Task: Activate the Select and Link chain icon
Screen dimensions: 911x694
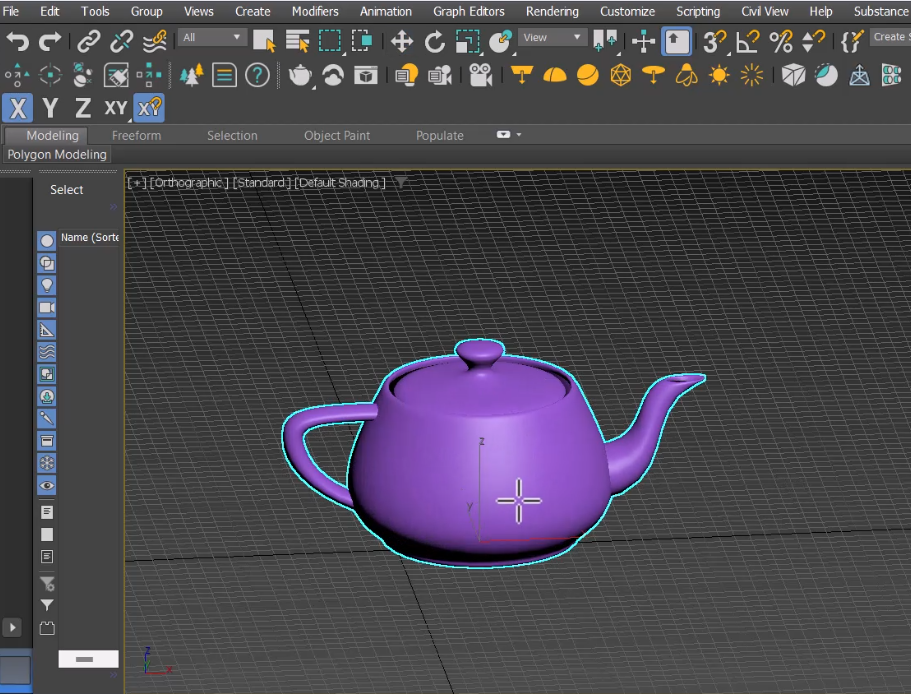Action: pyautogui.click(x=89, y=41)
